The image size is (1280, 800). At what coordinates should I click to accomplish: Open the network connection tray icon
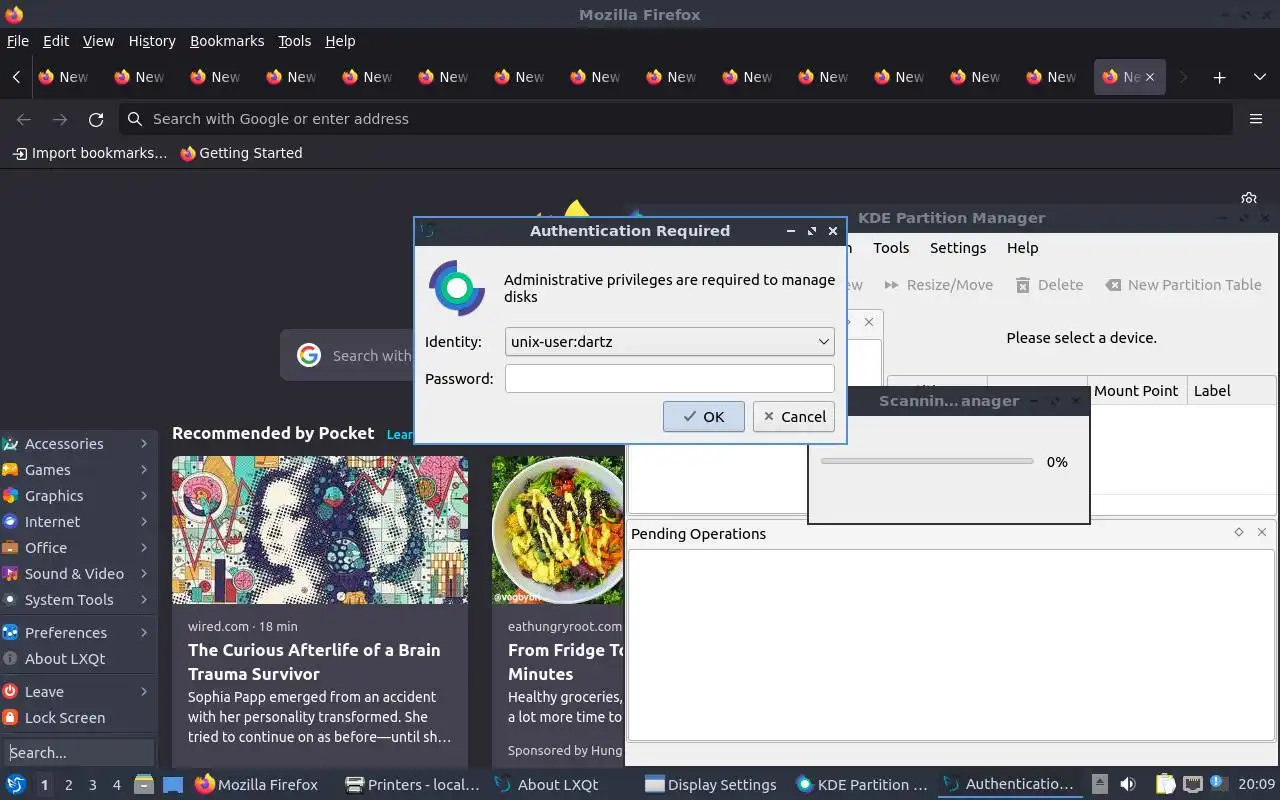pyautogui.click(x=1192, y=784)
